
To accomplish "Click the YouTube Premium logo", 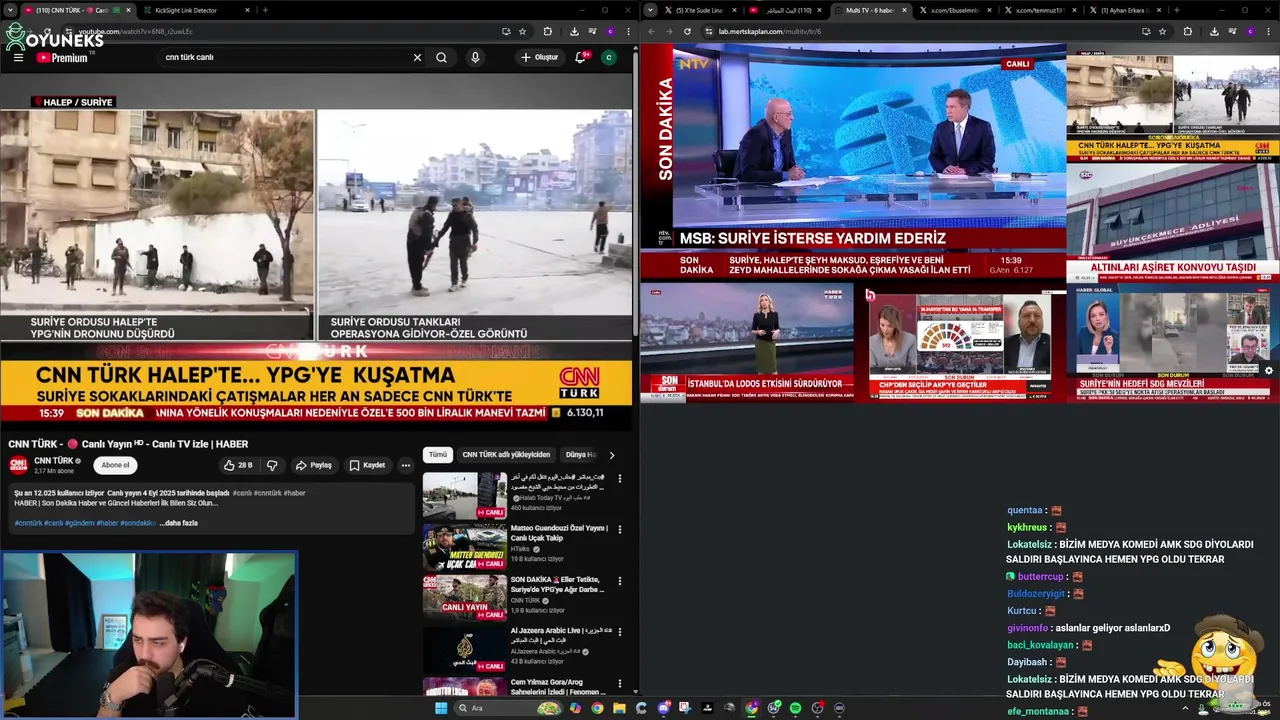I will (x=63, y=57).
